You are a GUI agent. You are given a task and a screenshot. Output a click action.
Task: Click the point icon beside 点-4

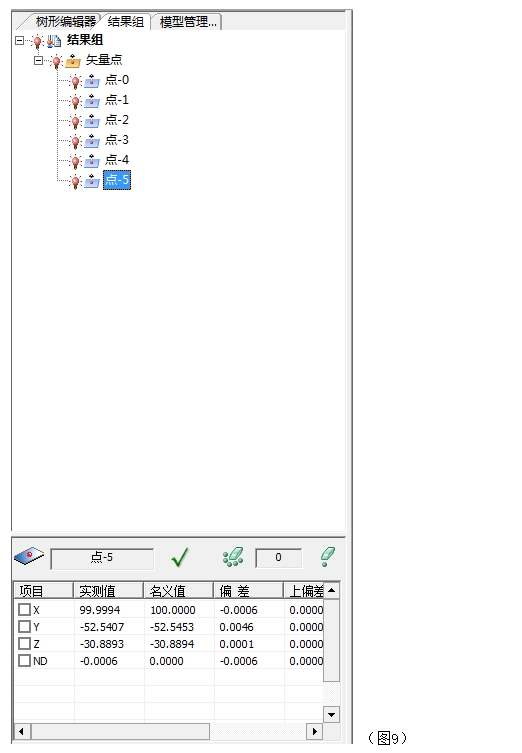92,161
